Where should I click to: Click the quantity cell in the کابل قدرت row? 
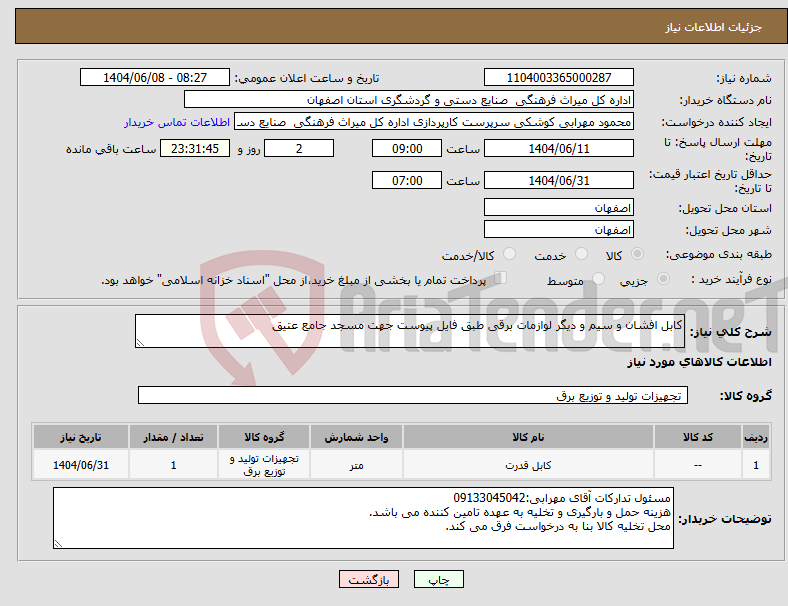[x=173, y=465]
